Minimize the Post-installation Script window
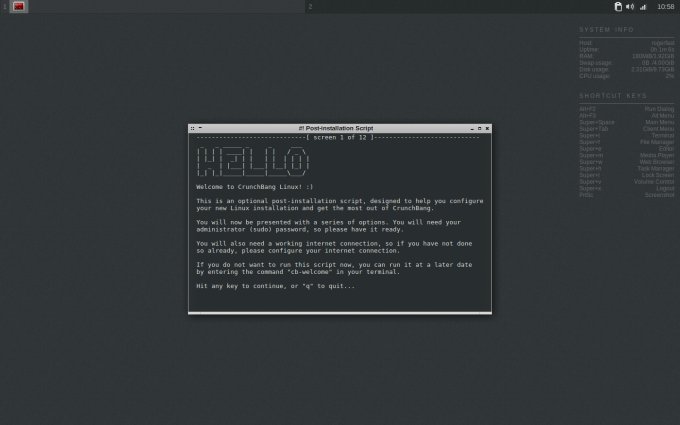The width and height of the screenshot is (680, 425). [472, 128]
